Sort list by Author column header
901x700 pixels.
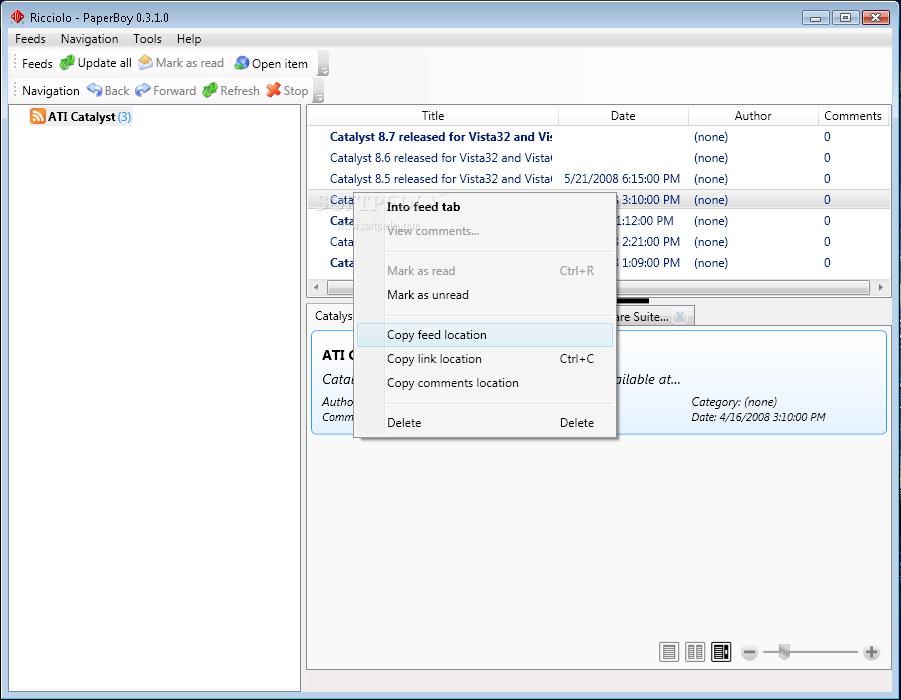pyautogui.click(x=753, y=116)
